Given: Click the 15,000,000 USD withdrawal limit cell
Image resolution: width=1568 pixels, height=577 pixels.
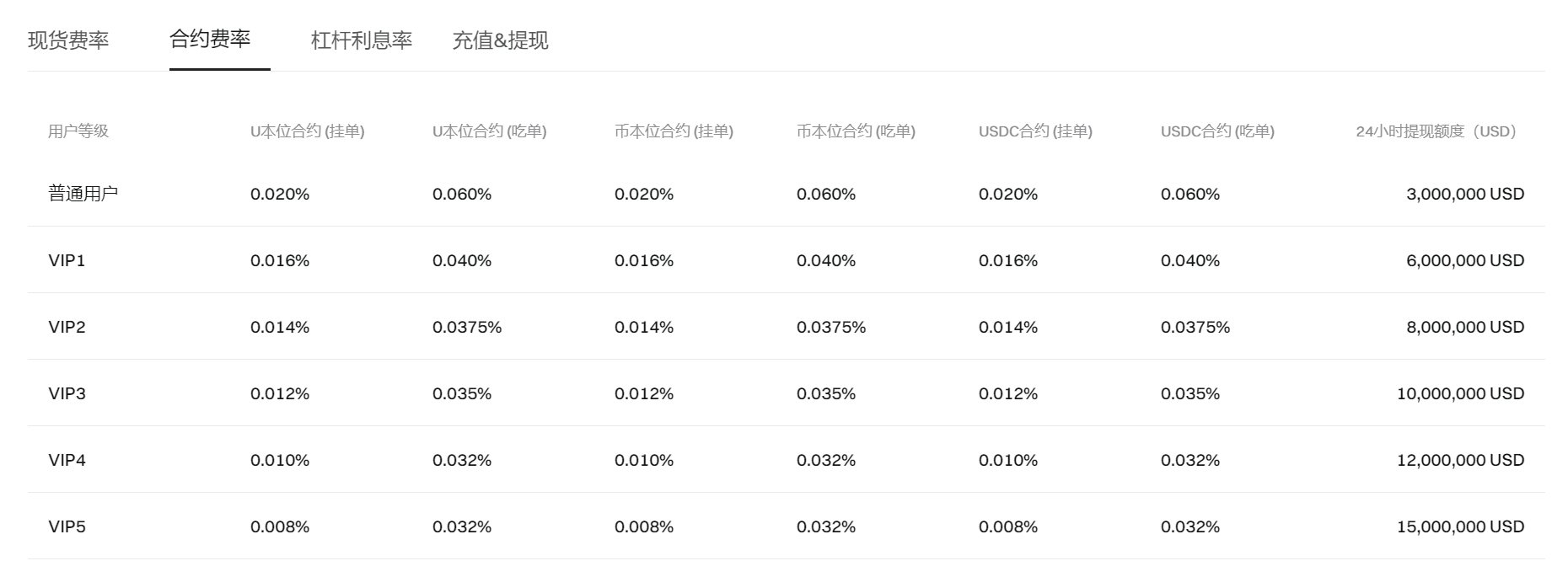Looking at the screenshot, I should [x=1461, y=526].
